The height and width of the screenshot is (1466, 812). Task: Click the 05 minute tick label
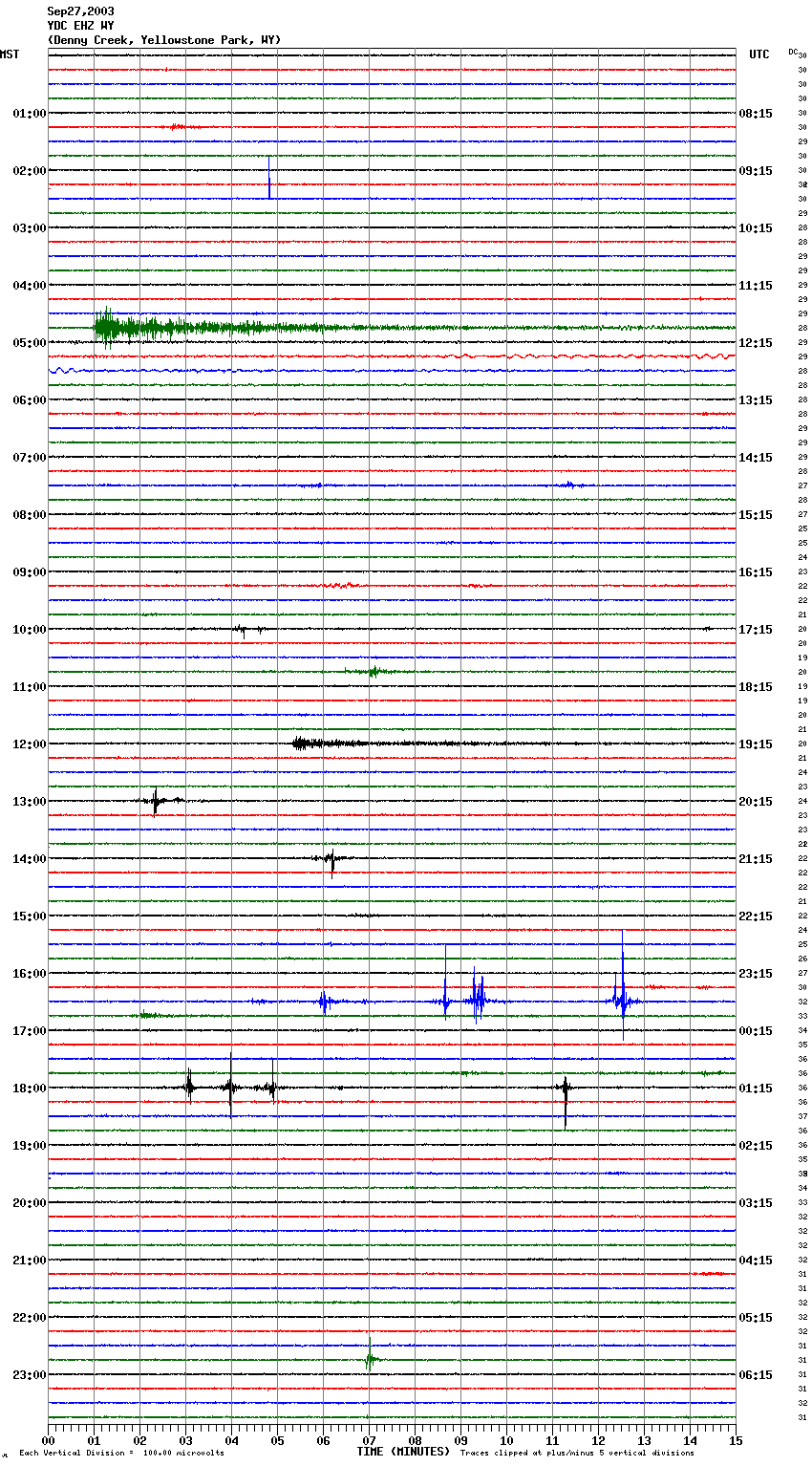tap(277, 1440)
